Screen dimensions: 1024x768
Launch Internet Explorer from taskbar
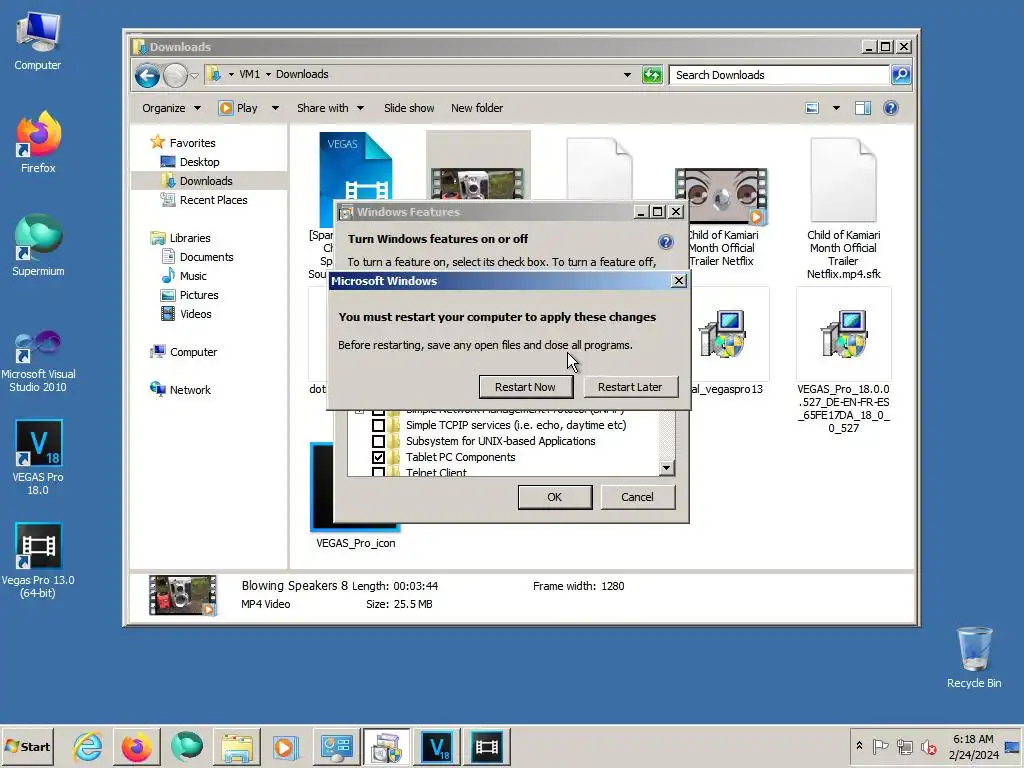point(88,746)
